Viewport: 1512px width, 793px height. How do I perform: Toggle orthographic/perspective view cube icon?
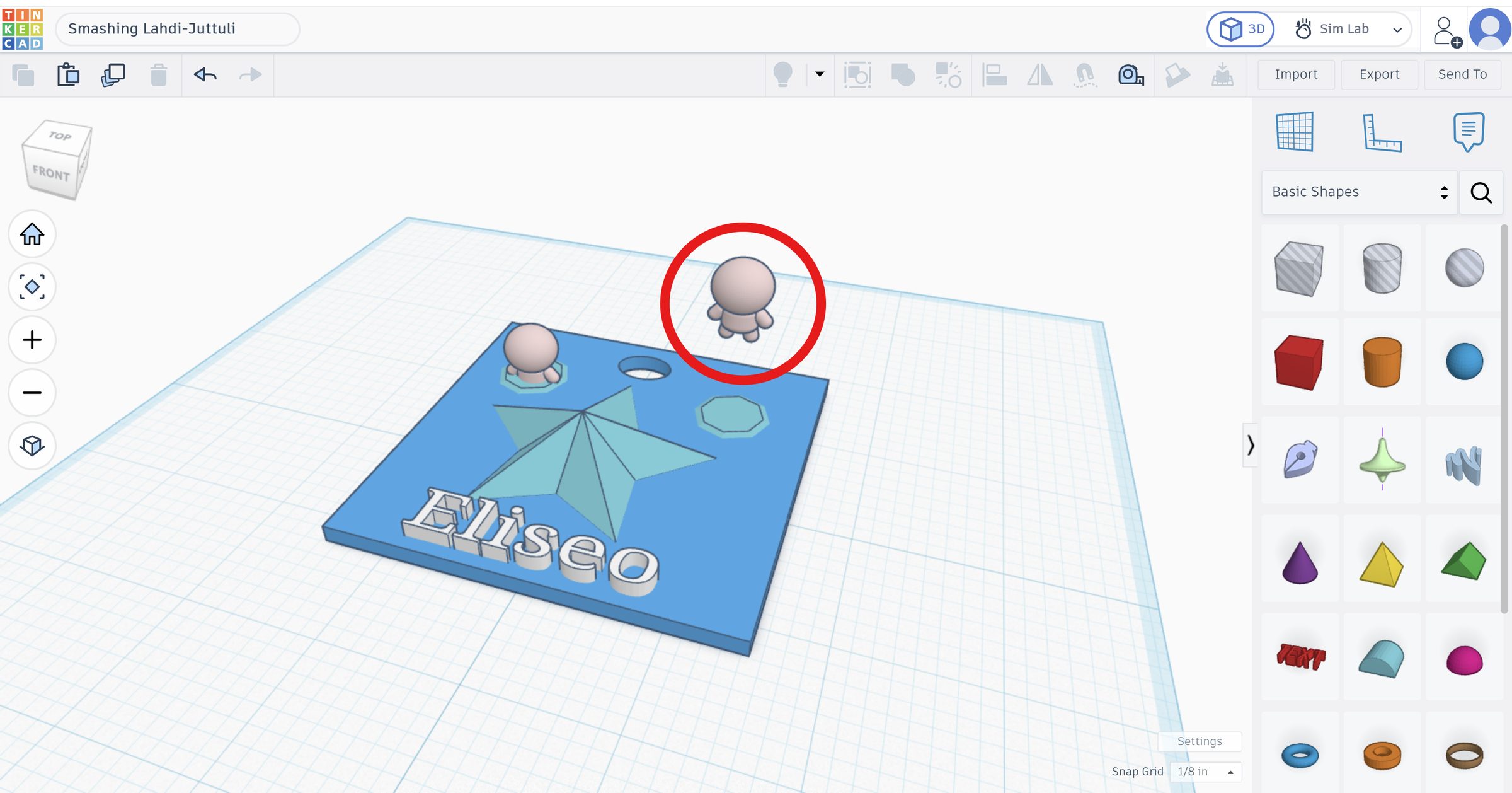point(32,446)
